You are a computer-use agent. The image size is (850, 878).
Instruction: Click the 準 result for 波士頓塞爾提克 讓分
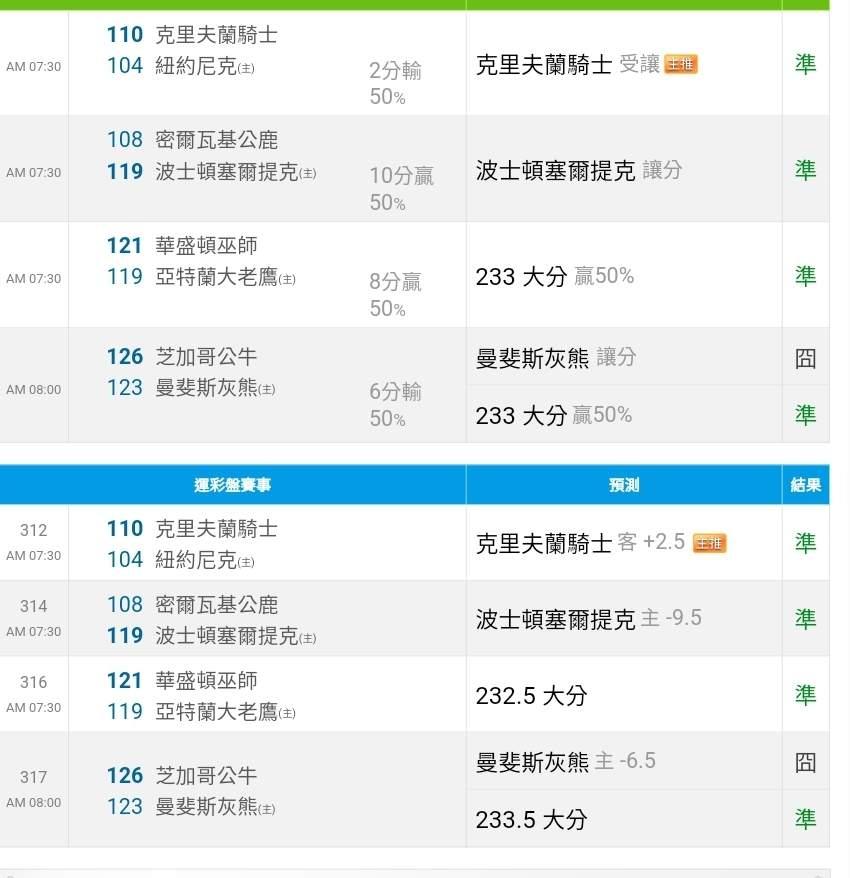(805, 170)
